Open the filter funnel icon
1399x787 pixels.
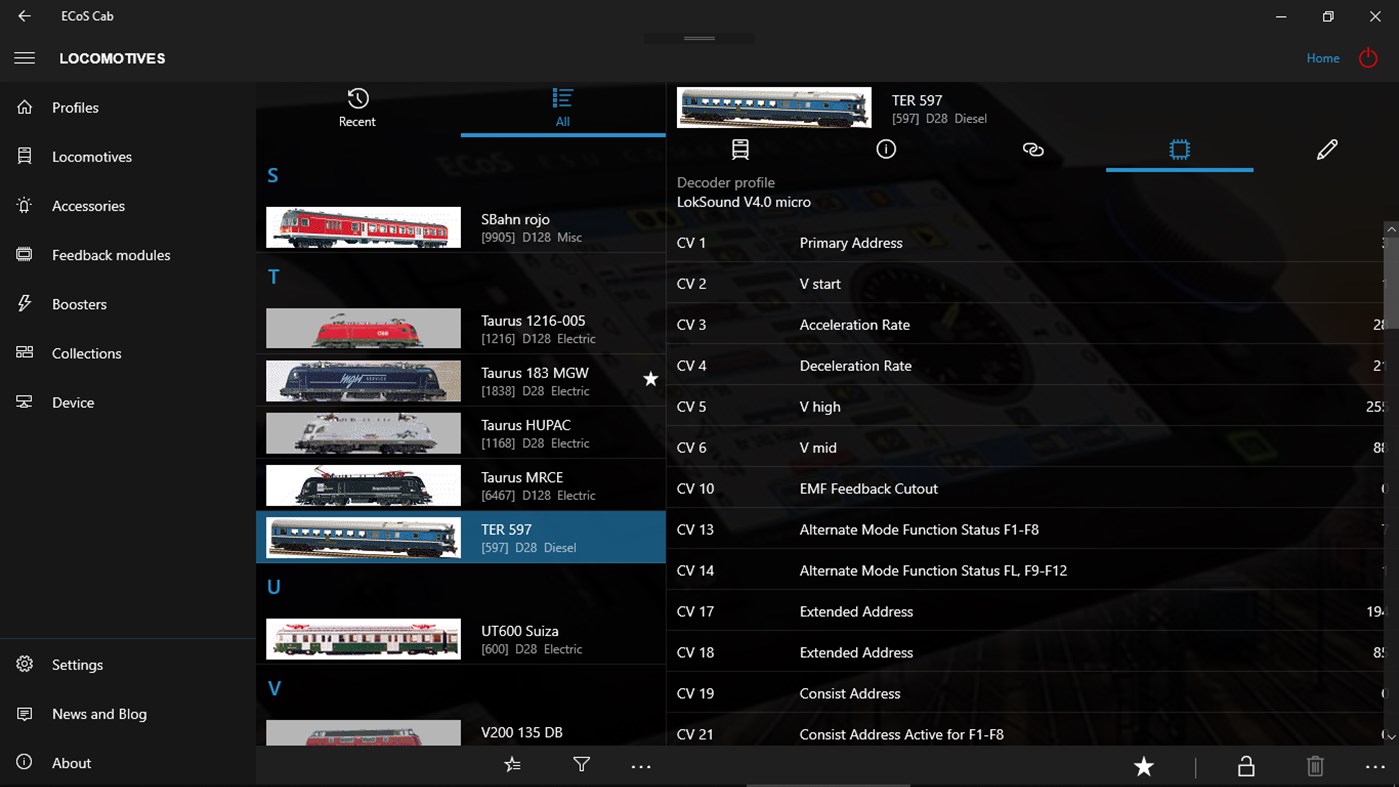[581, 765]
